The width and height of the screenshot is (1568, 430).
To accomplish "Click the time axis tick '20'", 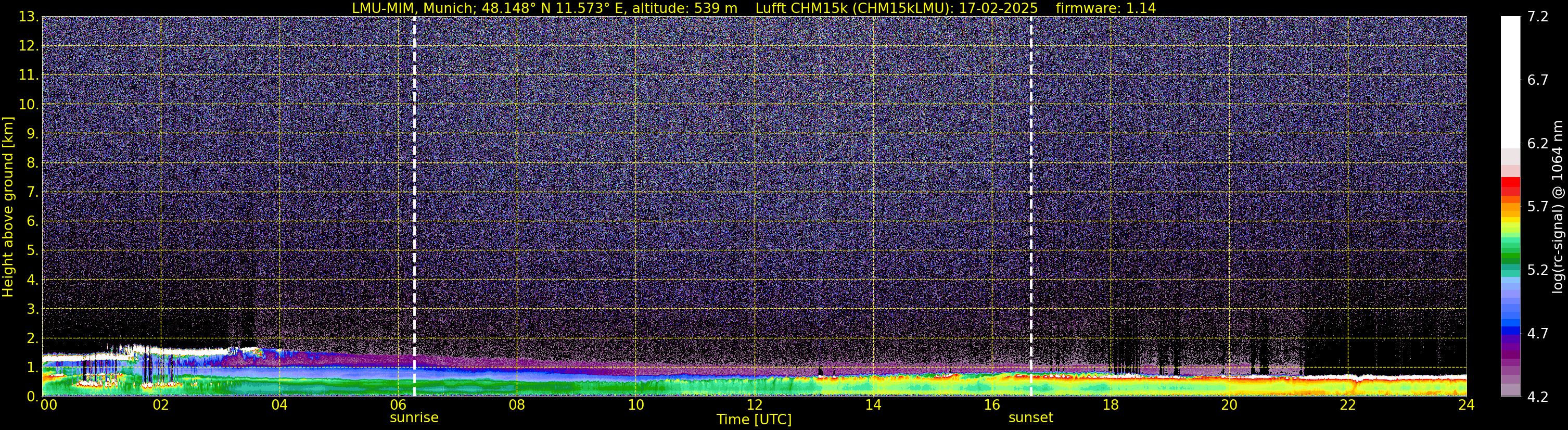I will coord(1229,405).
